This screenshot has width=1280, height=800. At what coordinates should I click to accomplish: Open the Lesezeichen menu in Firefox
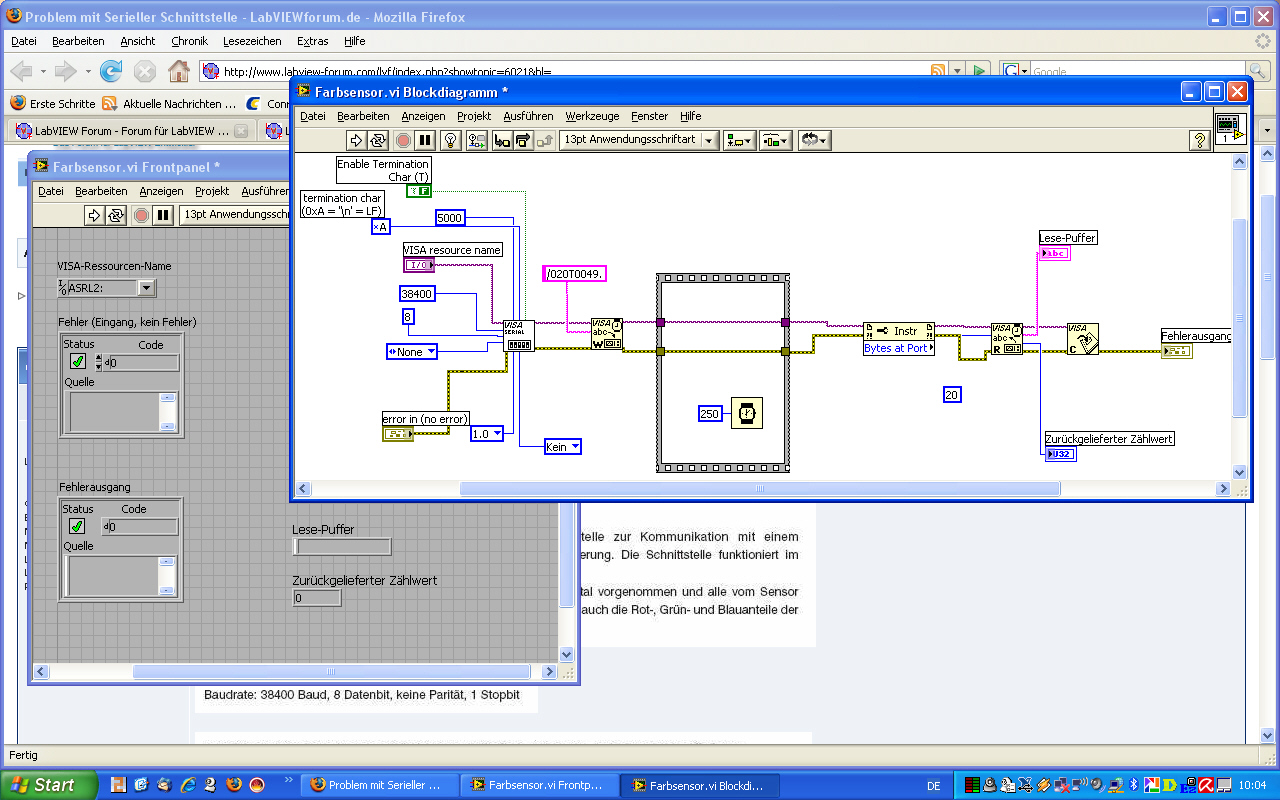pos(253,41)
